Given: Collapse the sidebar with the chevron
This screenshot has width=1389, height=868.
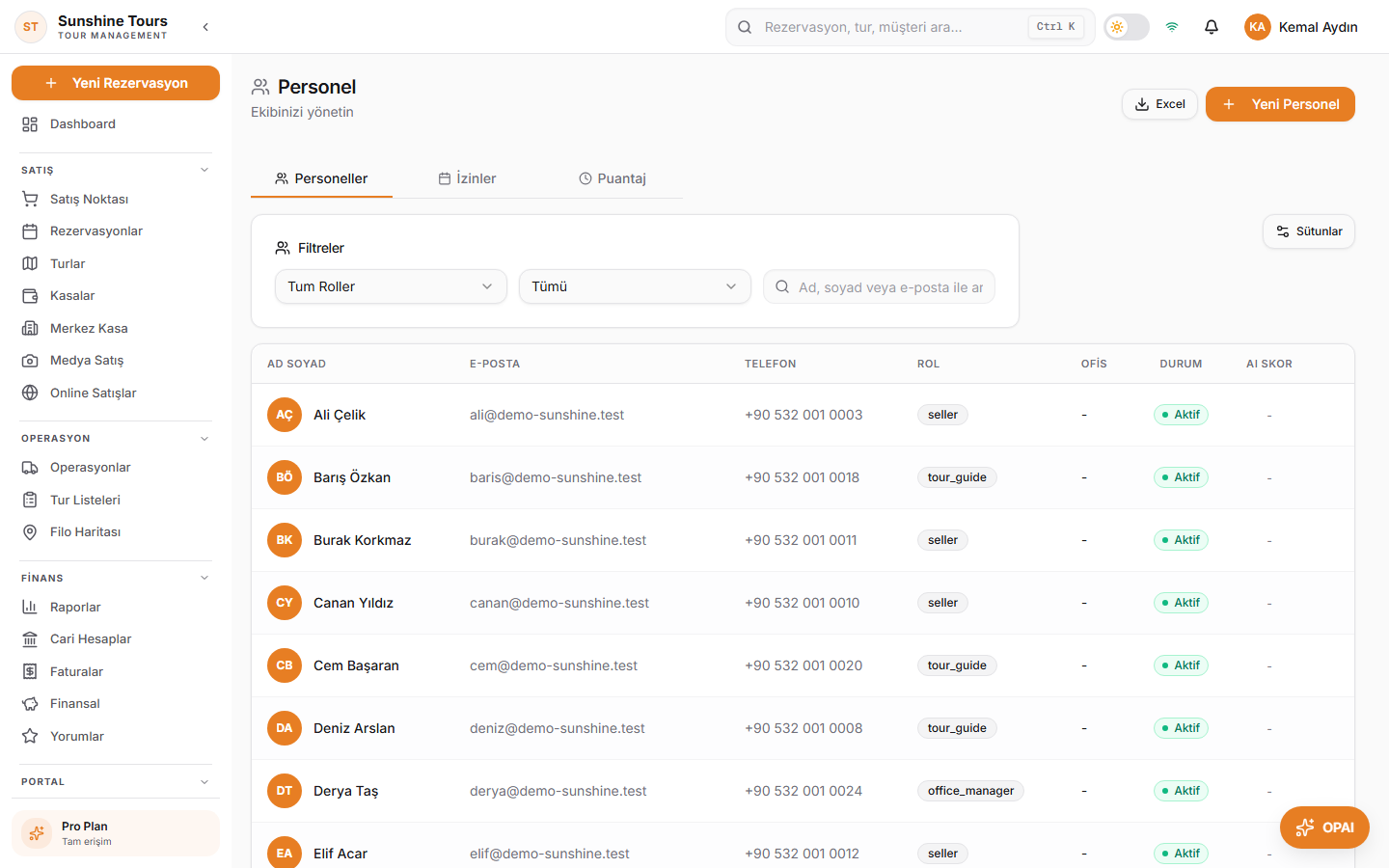Looking at the screenshot, I should tap(205, 27).
